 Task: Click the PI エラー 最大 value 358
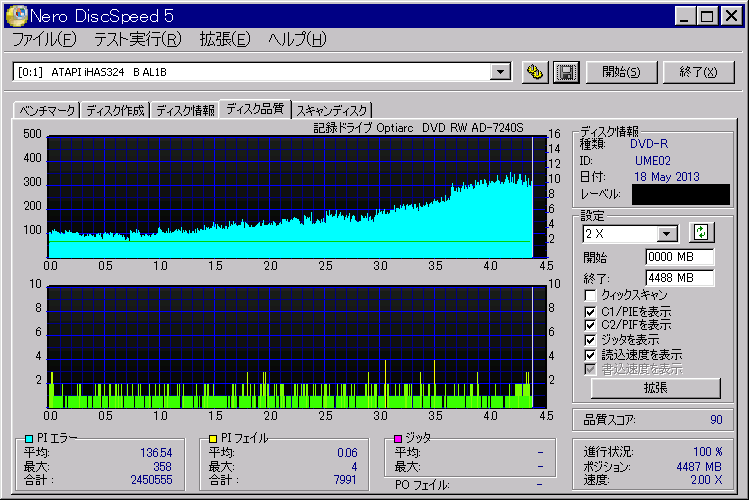point(162,467)
